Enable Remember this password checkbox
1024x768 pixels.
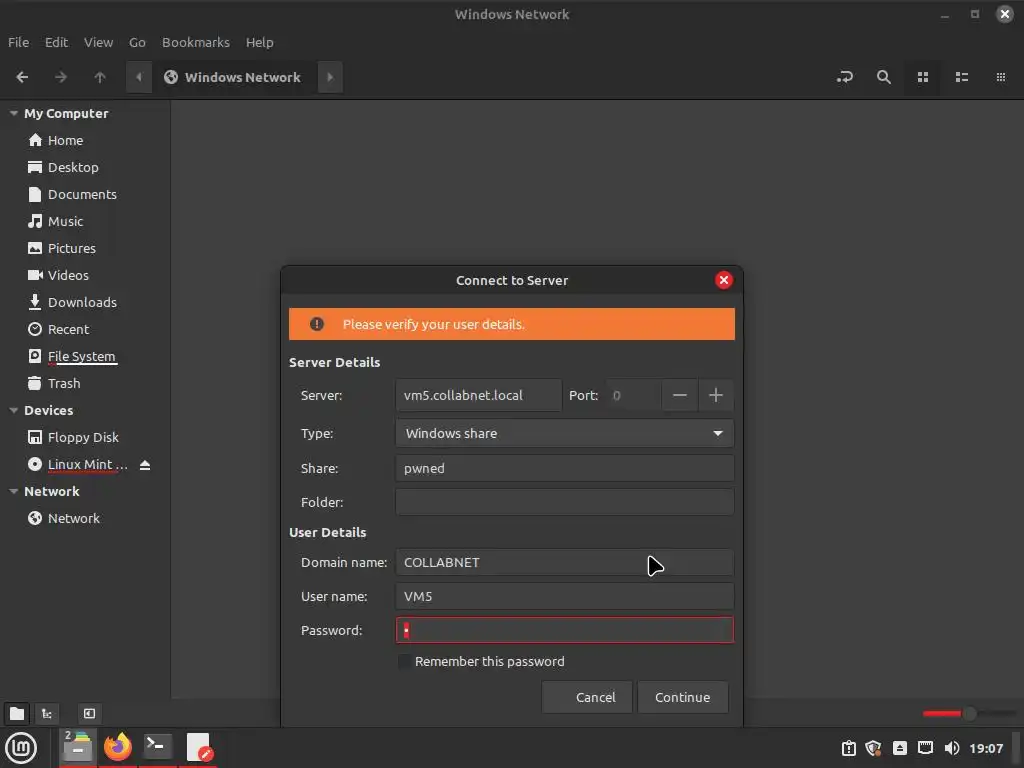tap(405, 662)
